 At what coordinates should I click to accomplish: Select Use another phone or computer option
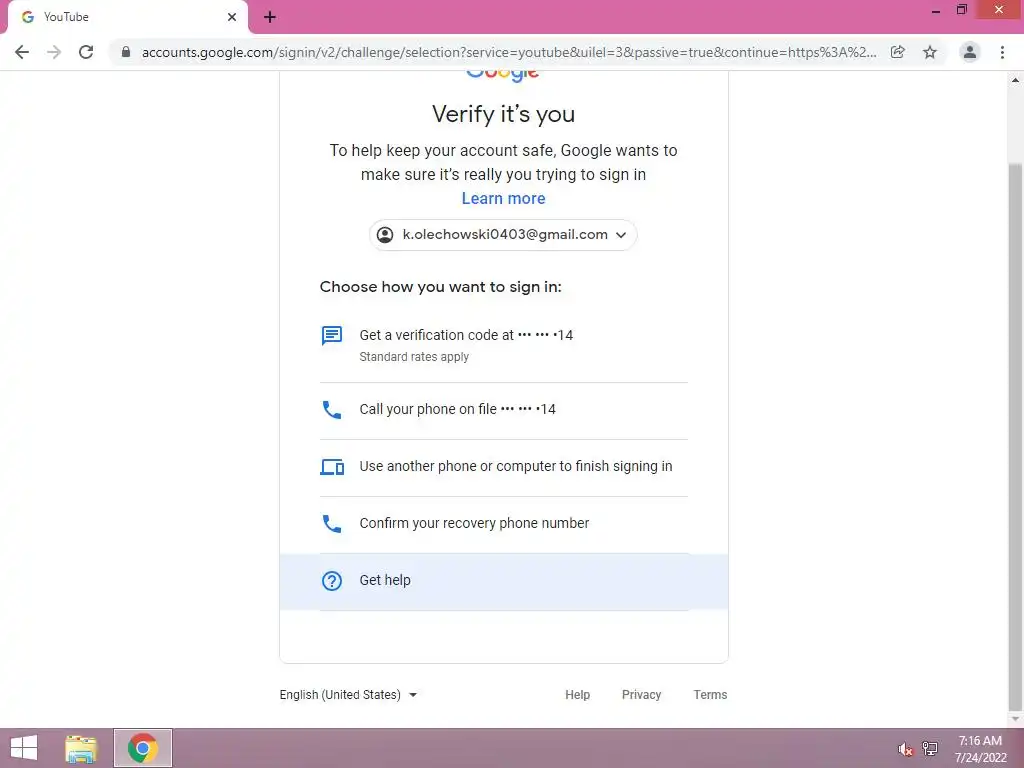504,467
